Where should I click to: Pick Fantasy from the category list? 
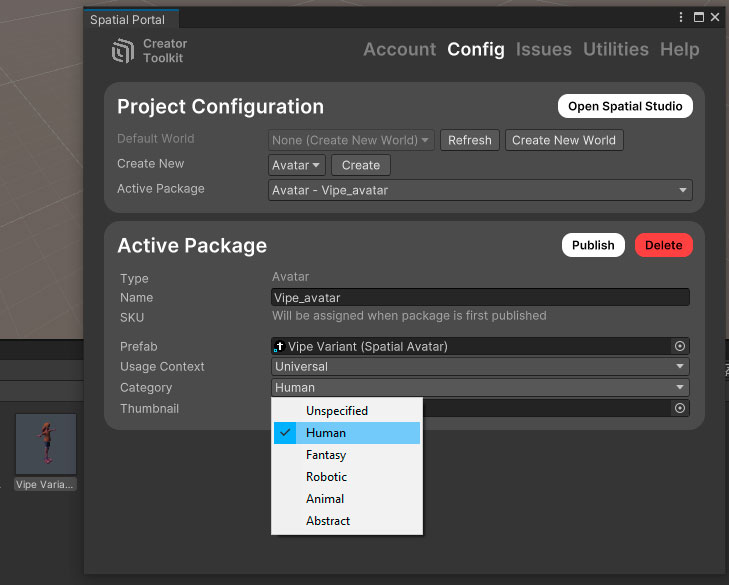tap(346, 455)
